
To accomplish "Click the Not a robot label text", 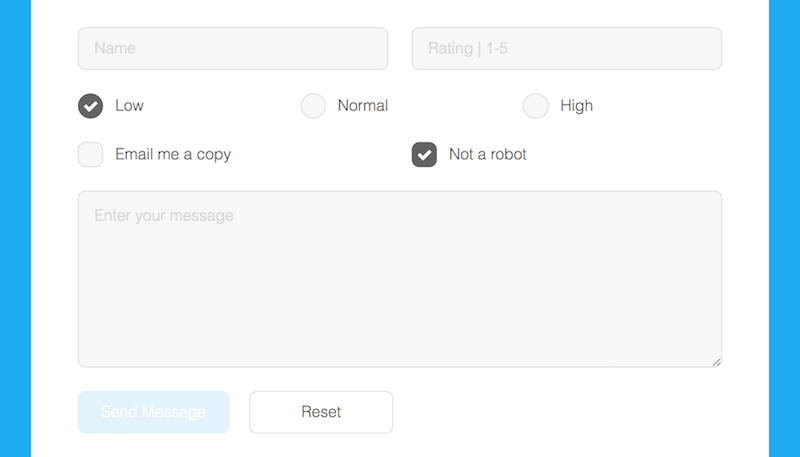I will (x=488, y=154).
